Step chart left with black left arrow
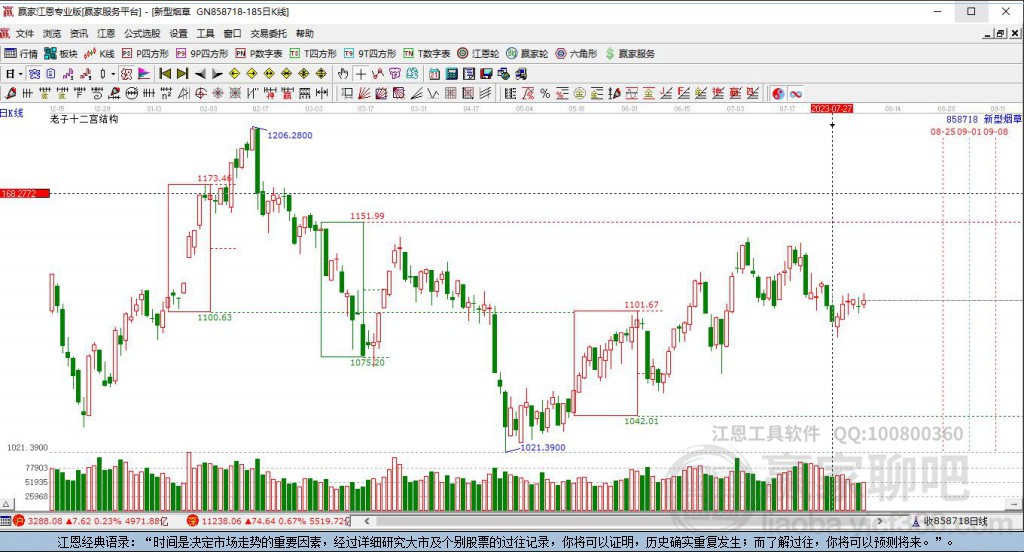 point(200,74)
